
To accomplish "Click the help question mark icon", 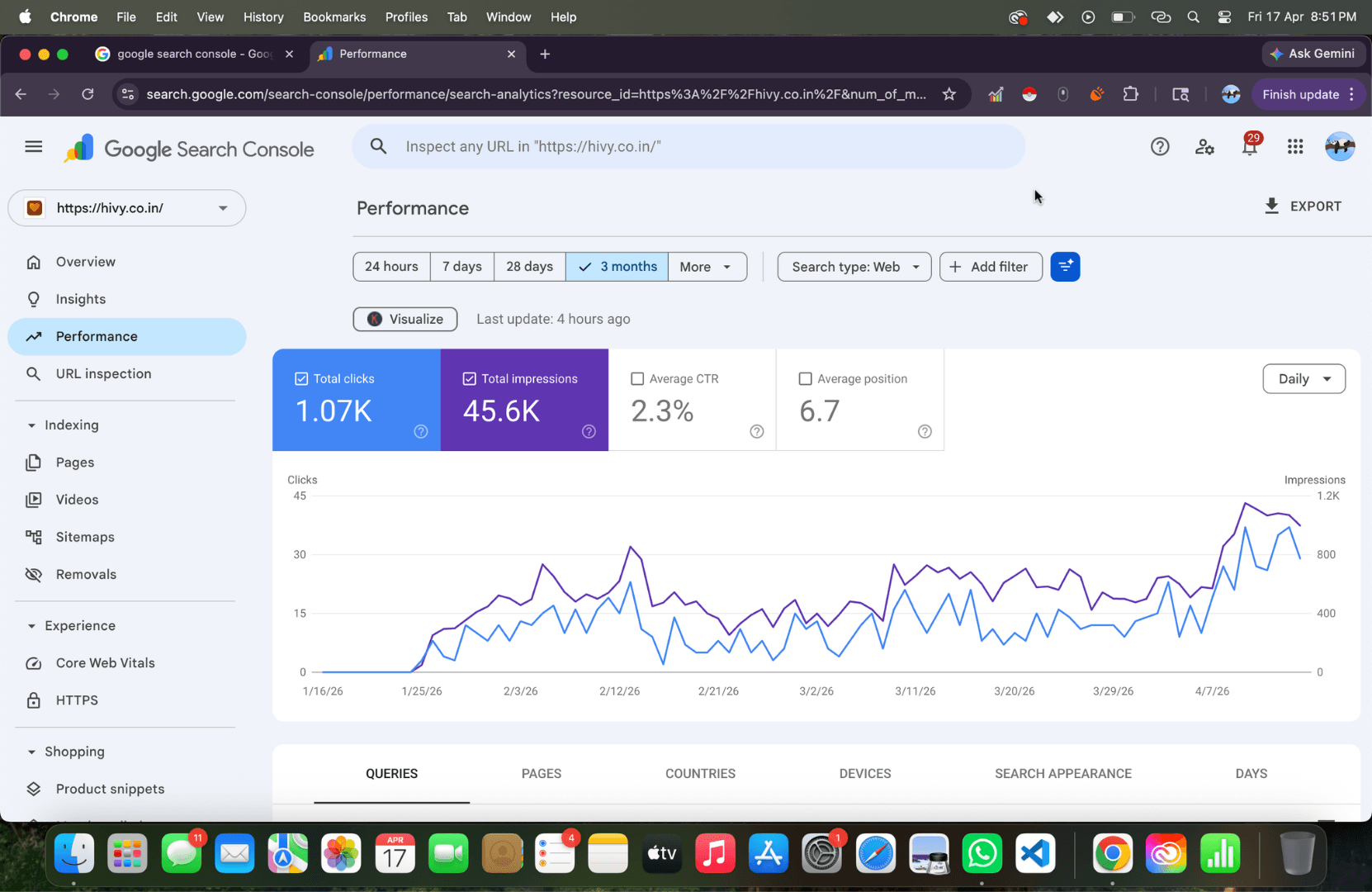I will pos(1160,147).
